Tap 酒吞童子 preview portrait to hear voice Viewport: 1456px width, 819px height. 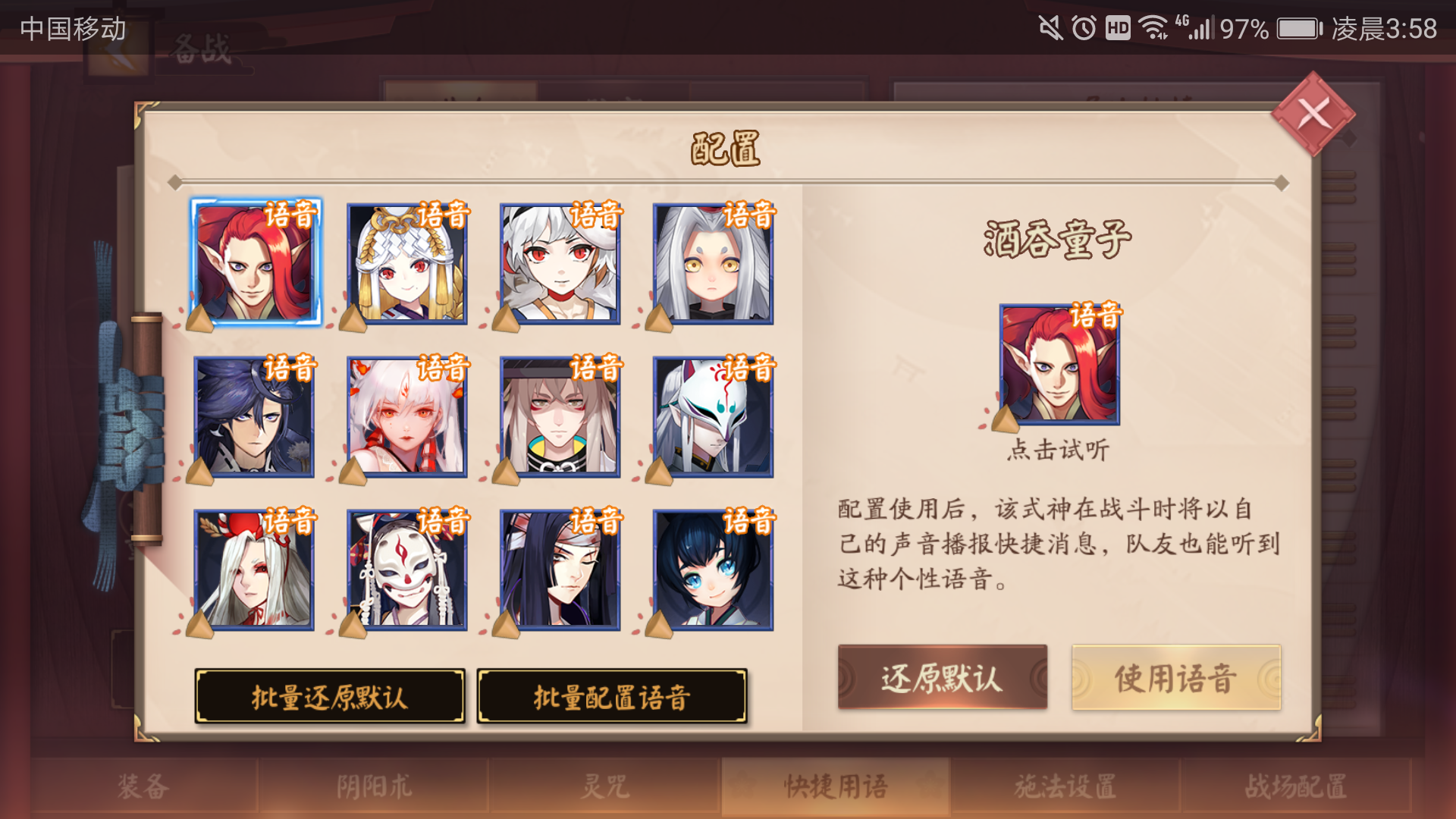click(1059, 365)
